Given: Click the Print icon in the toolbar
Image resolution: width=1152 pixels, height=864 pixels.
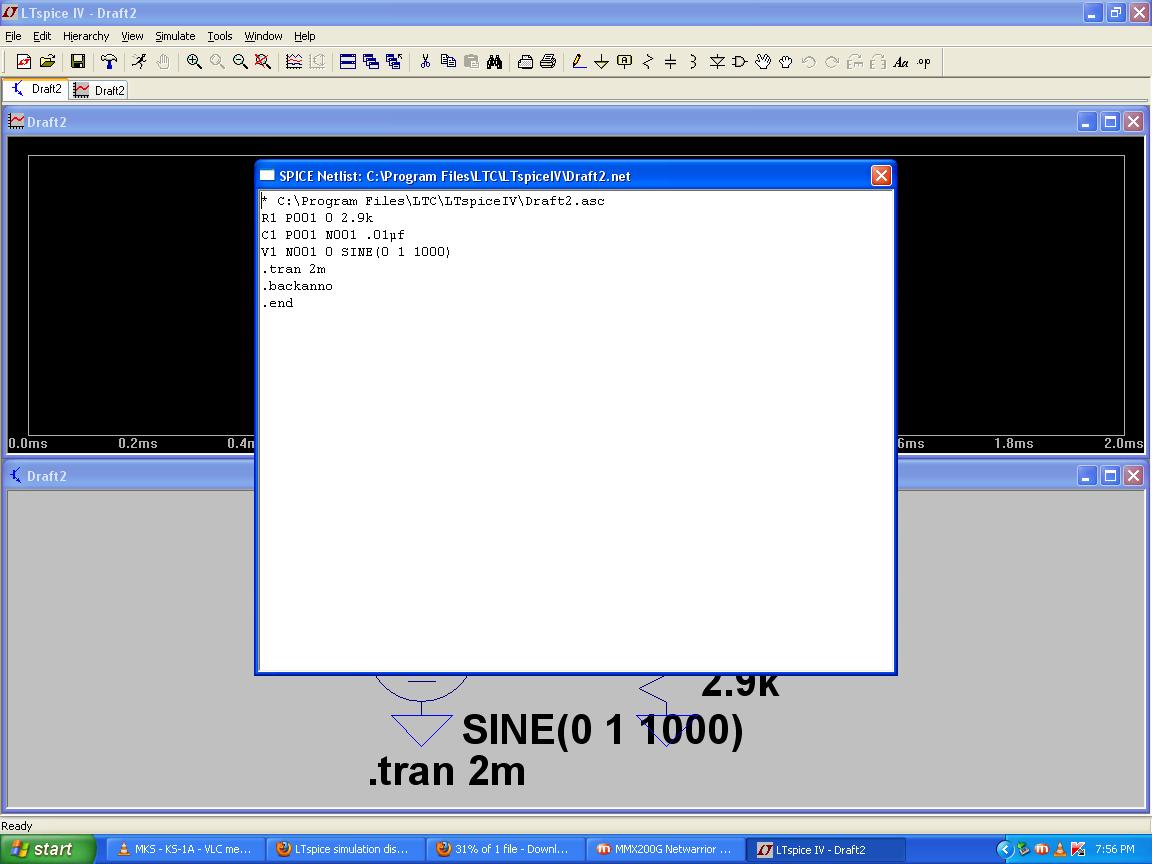Looking at the screenshot, I should click(x=548, y=62).
